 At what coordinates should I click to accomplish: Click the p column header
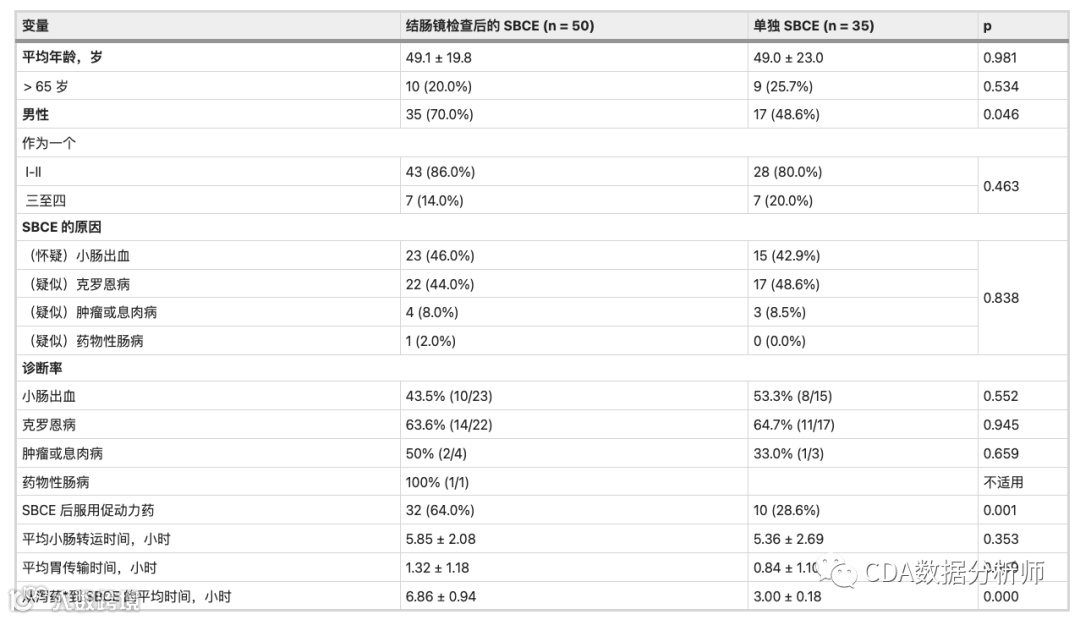987,26
